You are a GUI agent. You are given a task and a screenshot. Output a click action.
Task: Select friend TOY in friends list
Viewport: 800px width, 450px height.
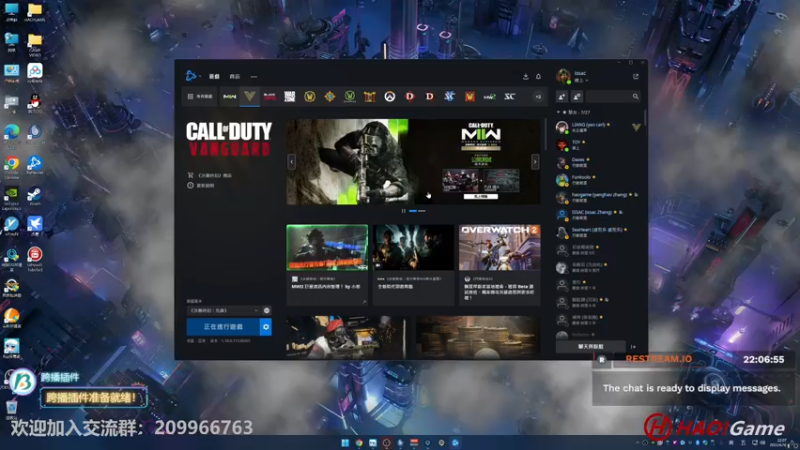[x=598, y=145]
